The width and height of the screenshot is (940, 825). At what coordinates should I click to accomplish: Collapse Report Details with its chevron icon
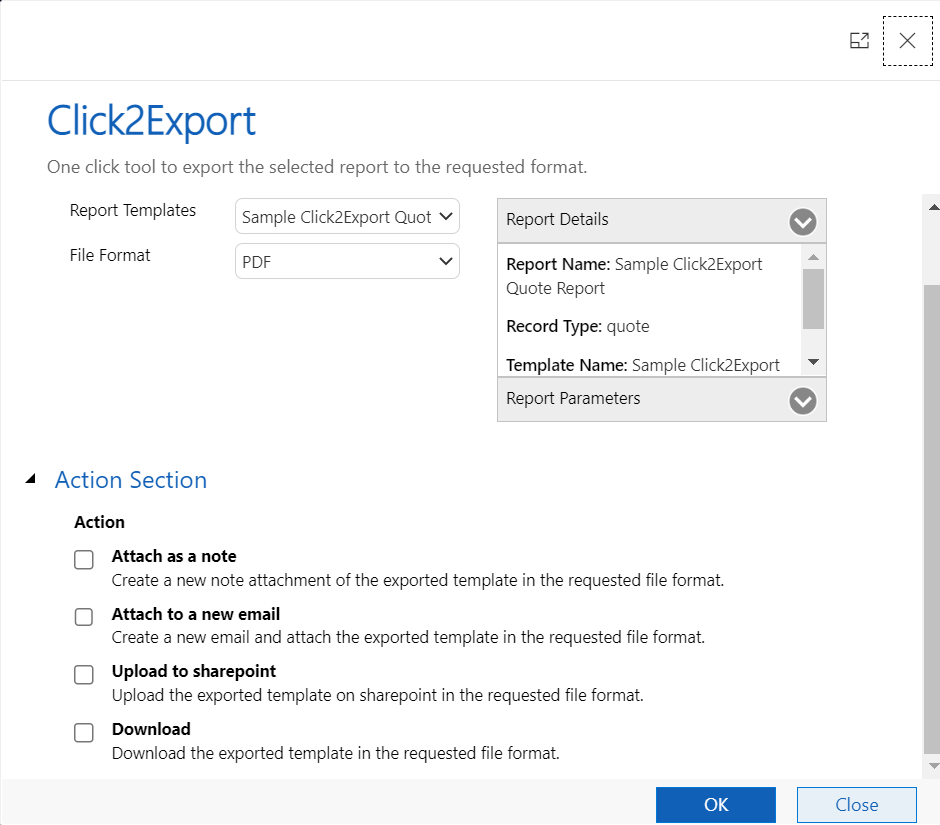pyautogui.click(x=802, y=221)
